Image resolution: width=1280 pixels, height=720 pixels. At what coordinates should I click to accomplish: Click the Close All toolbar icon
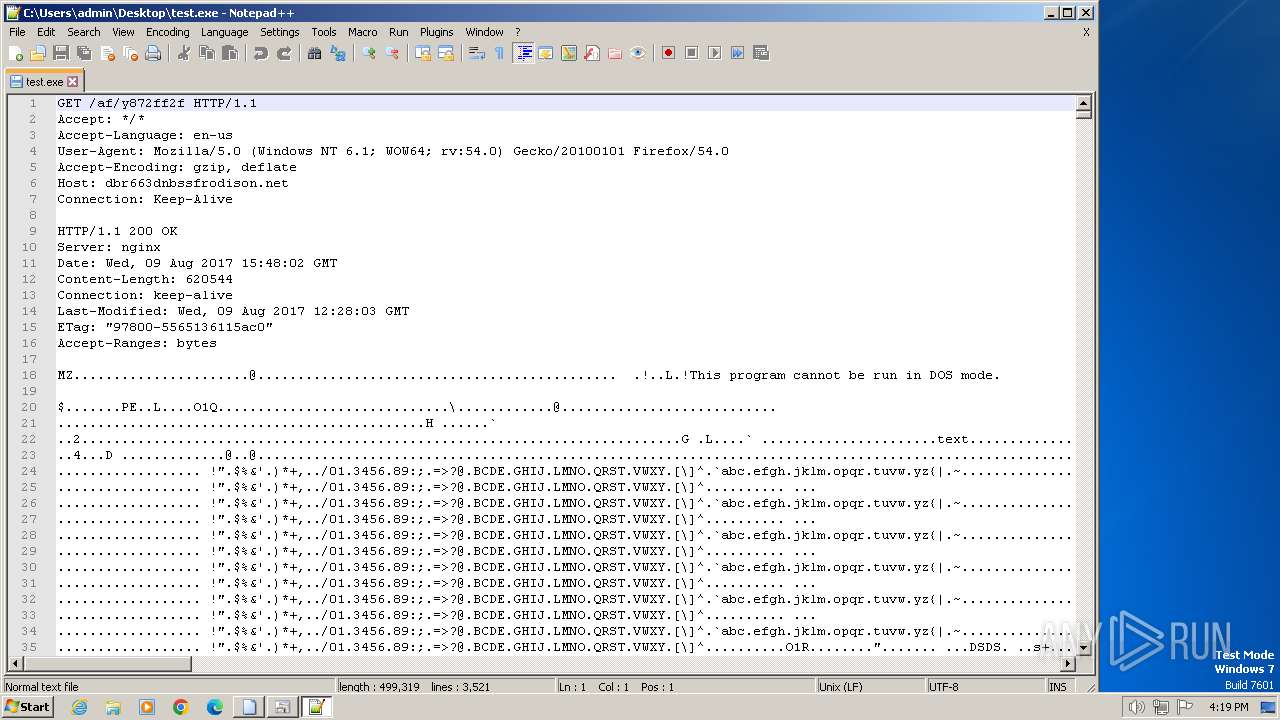point(130,53)
